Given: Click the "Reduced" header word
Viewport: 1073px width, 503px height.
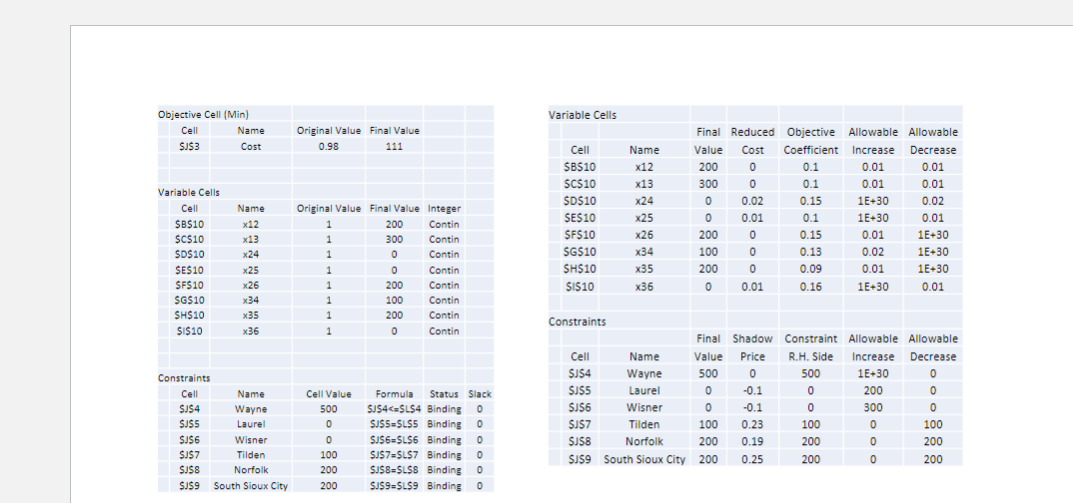Looking at the screenshot, I should (x=753, y=132).
